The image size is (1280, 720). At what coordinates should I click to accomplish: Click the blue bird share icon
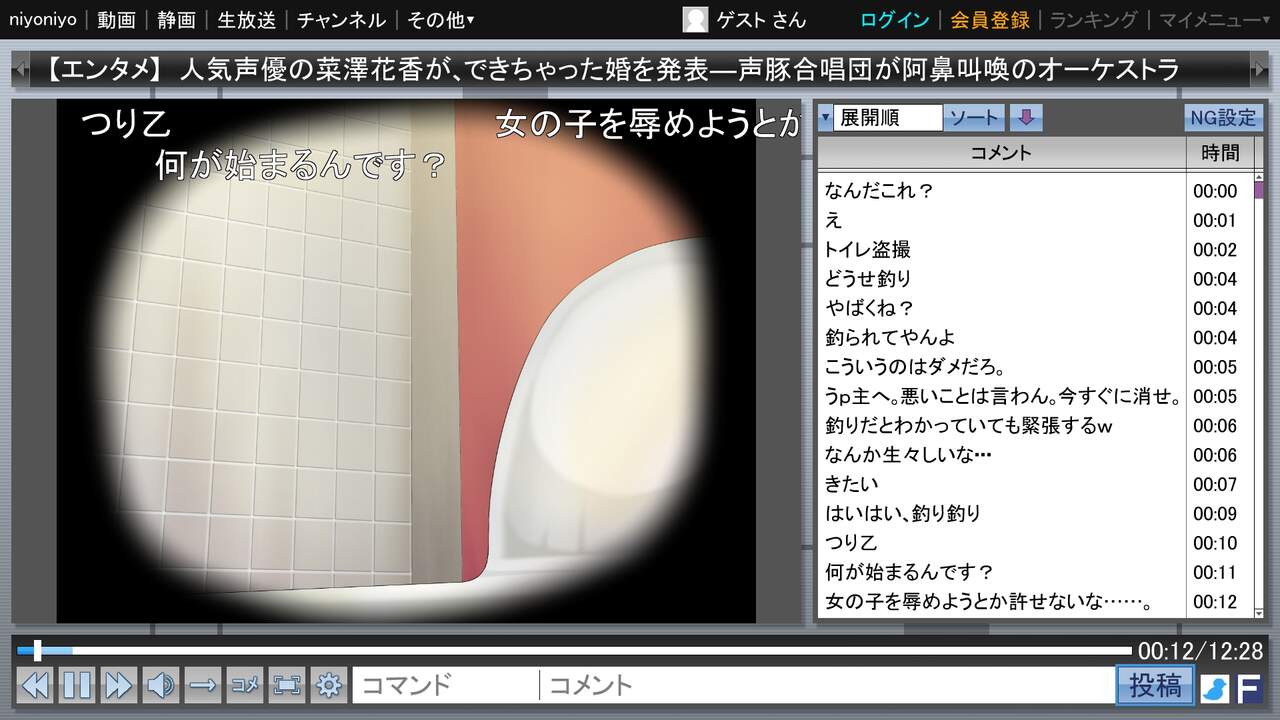click(x=1214, y=687)
